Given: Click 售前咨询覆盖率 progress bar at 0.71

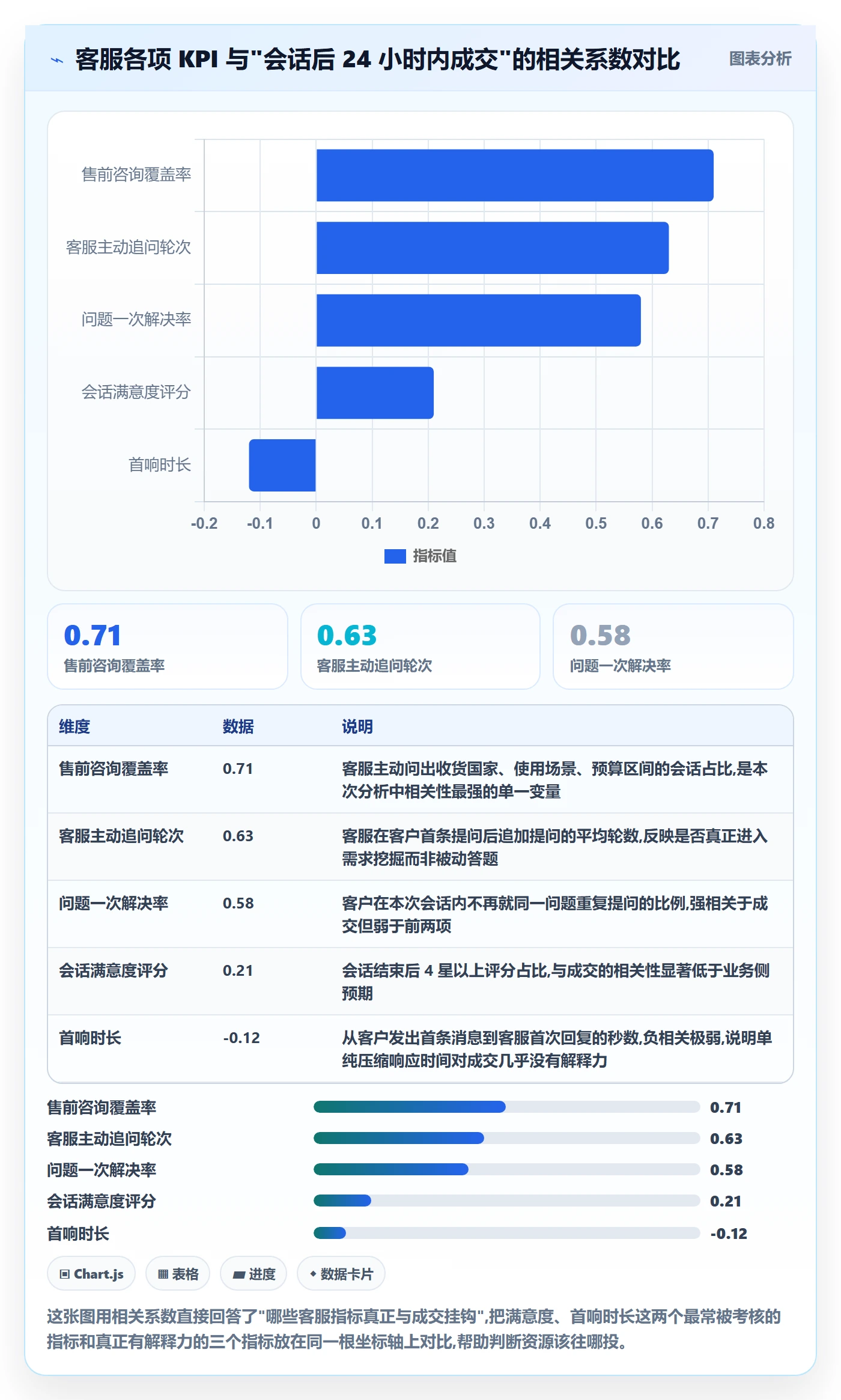Looking at the screenshot, I should click(506, 1107).
